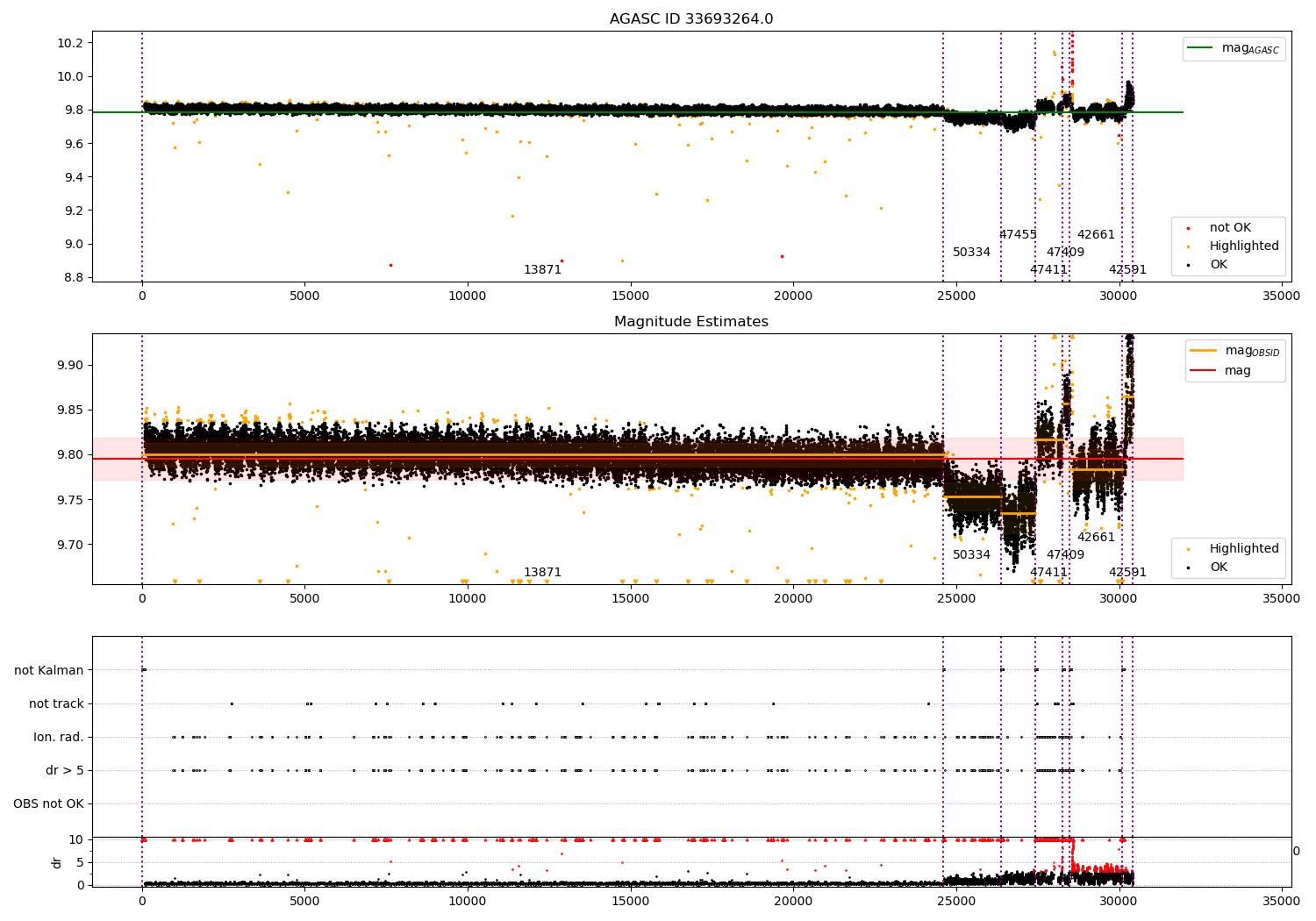Click the '25000' x tick under the middle panel
Screen dimensions: 1316x921
tap(956, 599)
